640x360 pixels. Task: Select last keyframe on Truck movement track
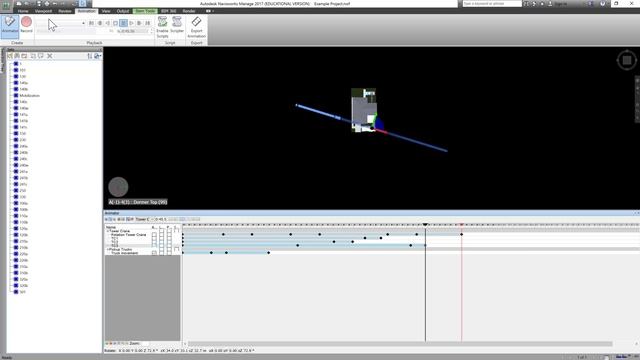(269, 253)
